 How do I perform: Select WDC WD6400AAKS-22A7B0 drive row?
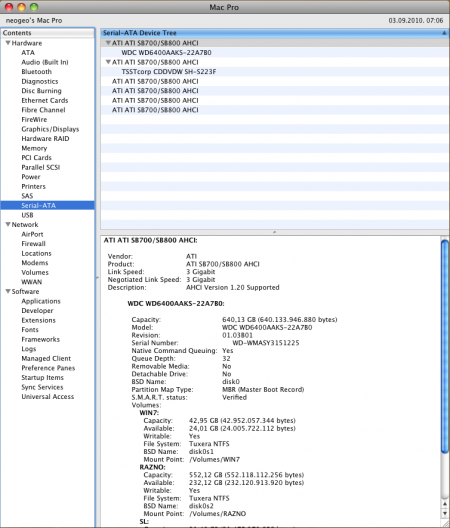click(274, 53)
